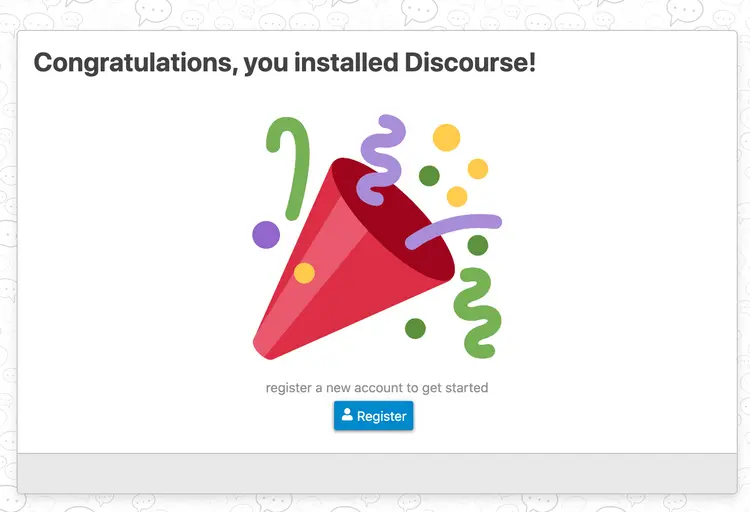Viewport: 750px width, 512px height.
Task: Click the blue Register button
Action: [374, 416]
